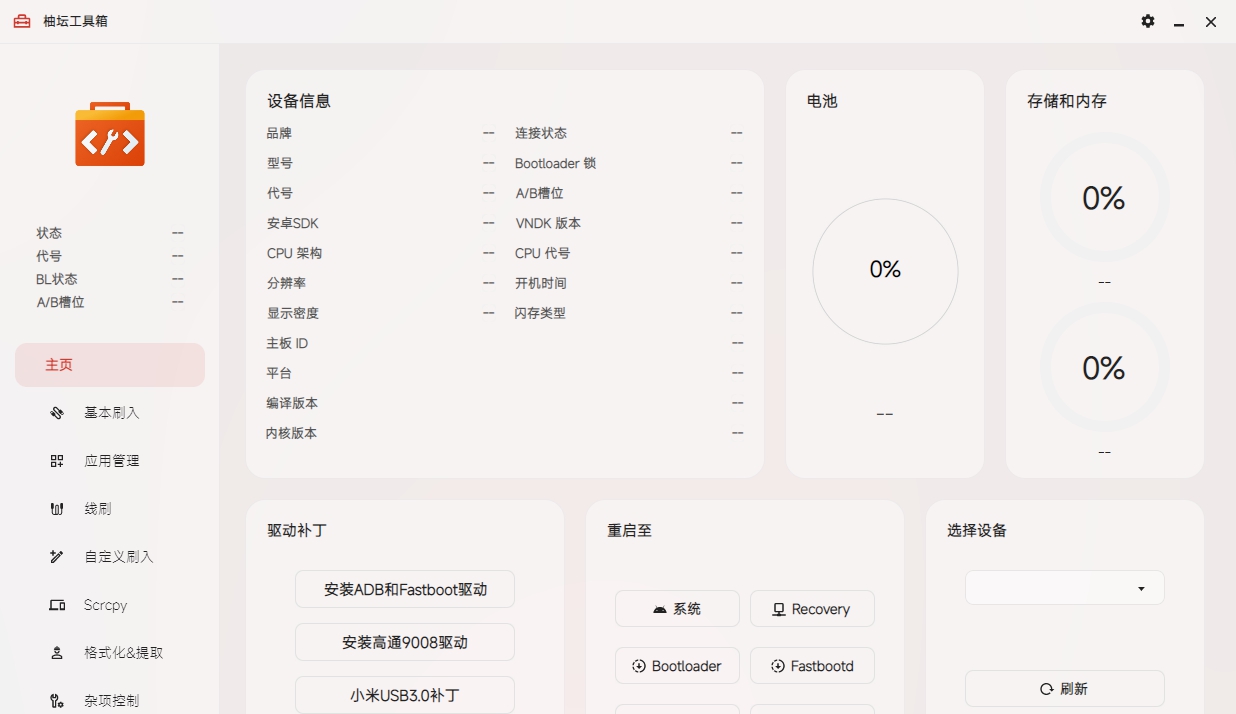
Task: Click the 显示密度 label
Action: pyautogui.click(x=292, y=313)
